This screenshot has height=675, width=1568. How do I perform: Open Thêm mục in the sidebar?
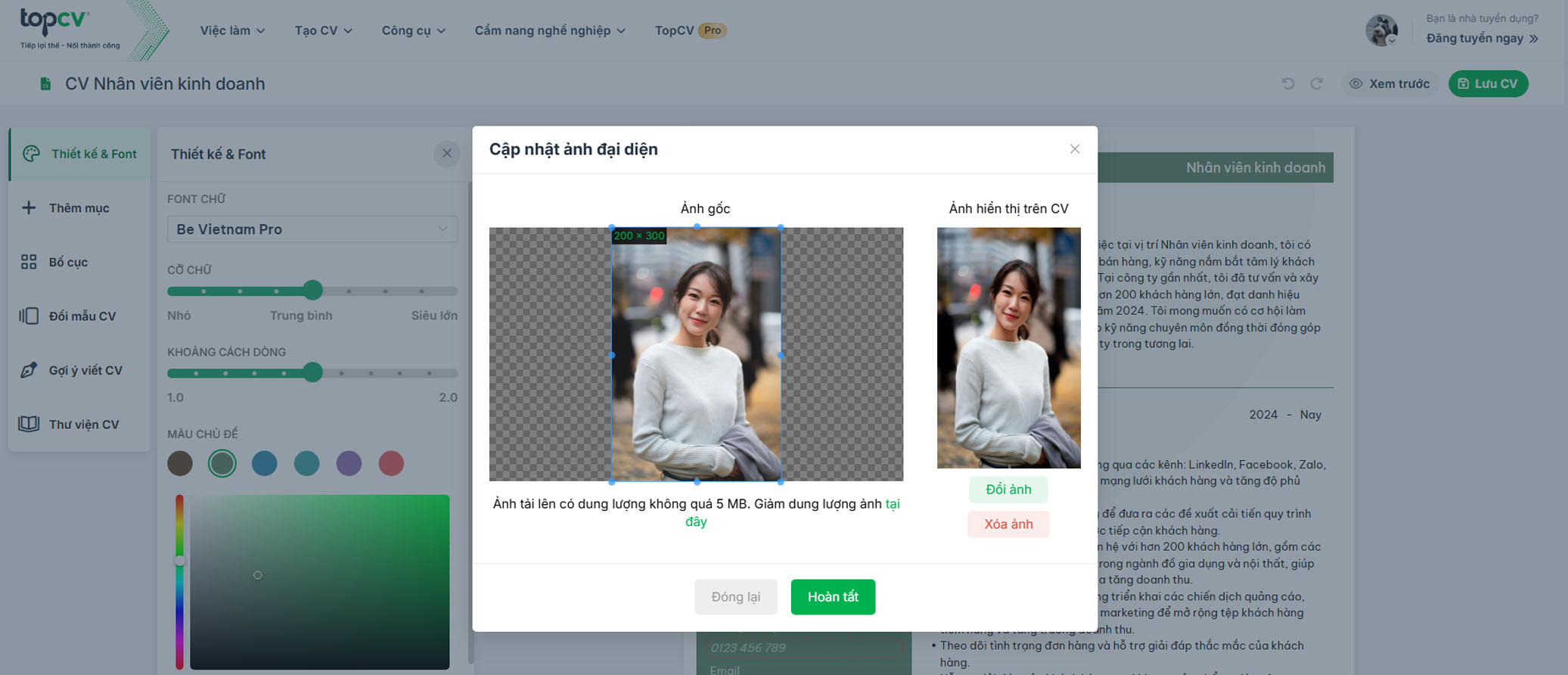[x=79, y=207]
